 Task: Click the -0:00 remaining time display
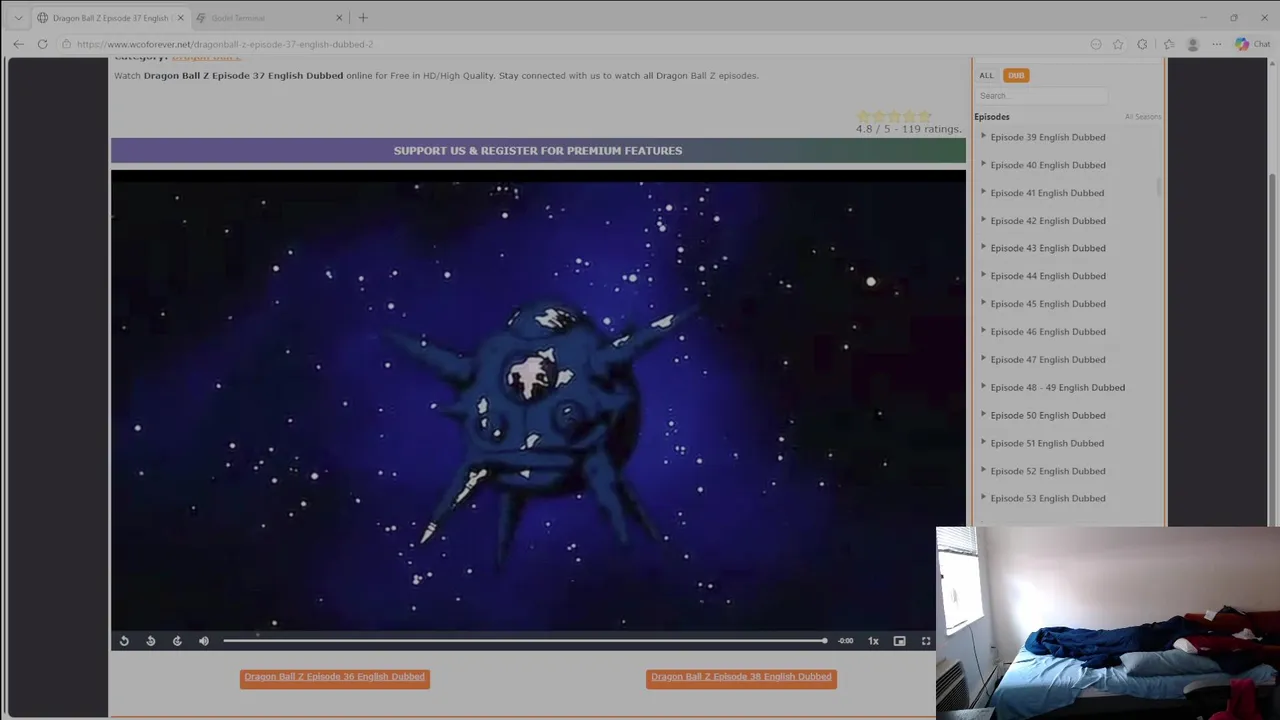tap(846, 641)
